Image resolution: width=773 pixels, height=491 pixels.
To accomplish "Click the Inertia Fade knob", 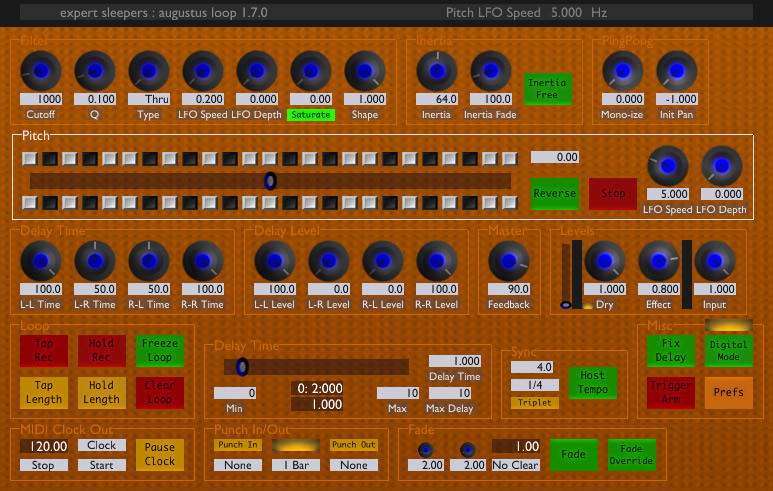I will [x=491, y=71].
